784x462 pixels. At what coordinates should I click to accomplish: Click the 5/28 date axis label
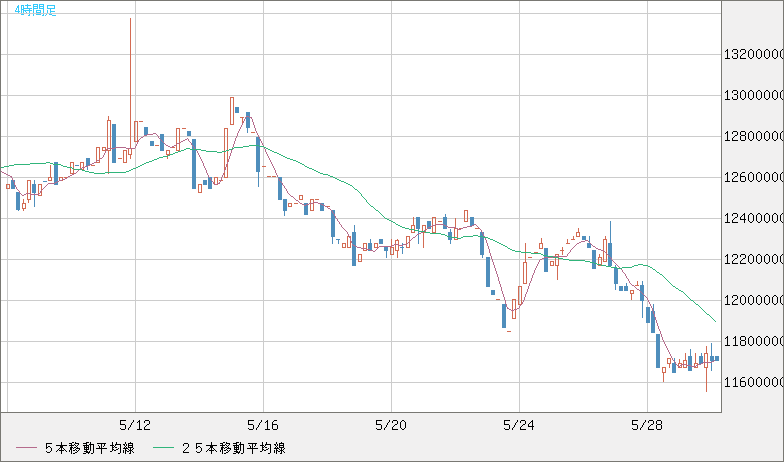point(647,426)
